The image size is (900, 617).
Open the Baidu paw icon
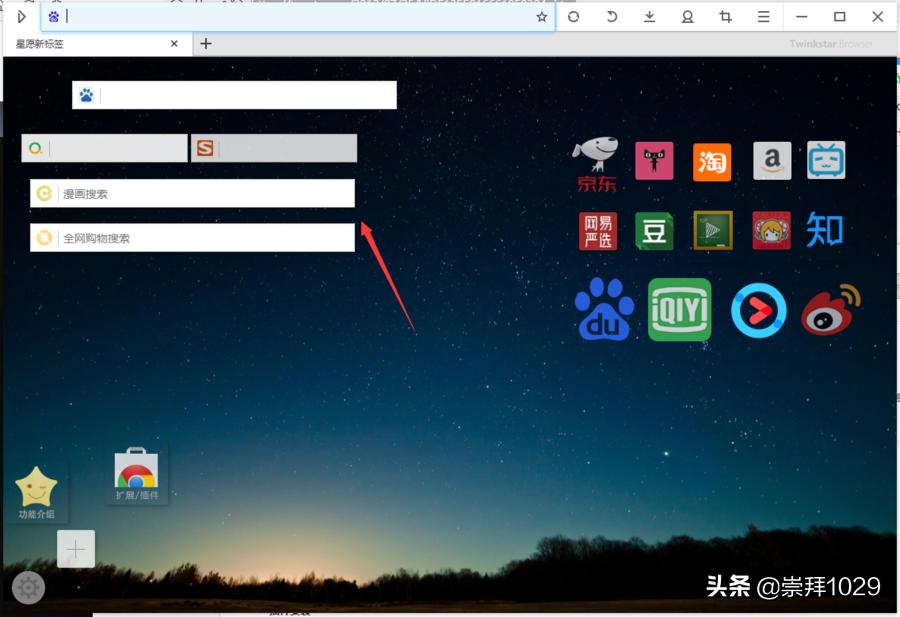603,310
